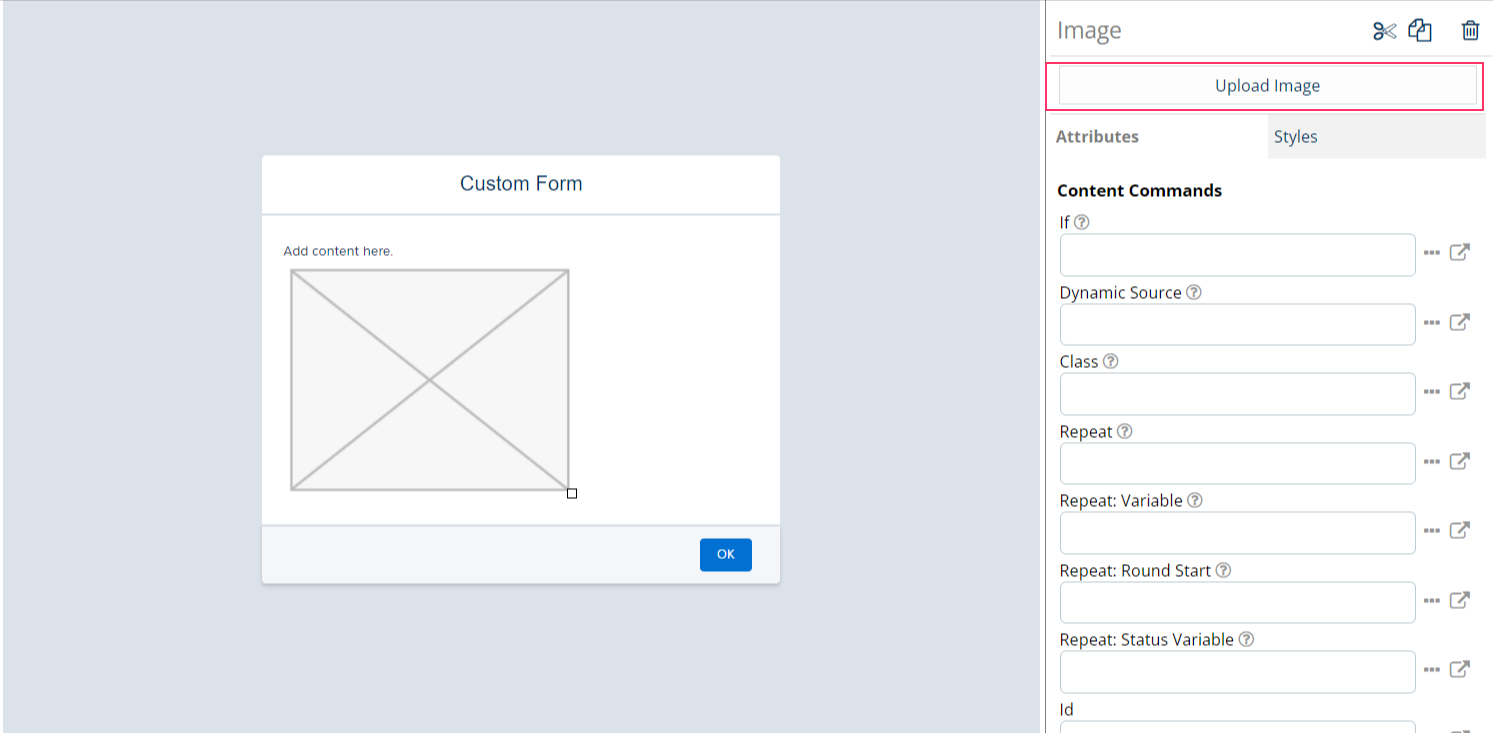Expand options ellipsis for Repeat field

point(1432,462)
